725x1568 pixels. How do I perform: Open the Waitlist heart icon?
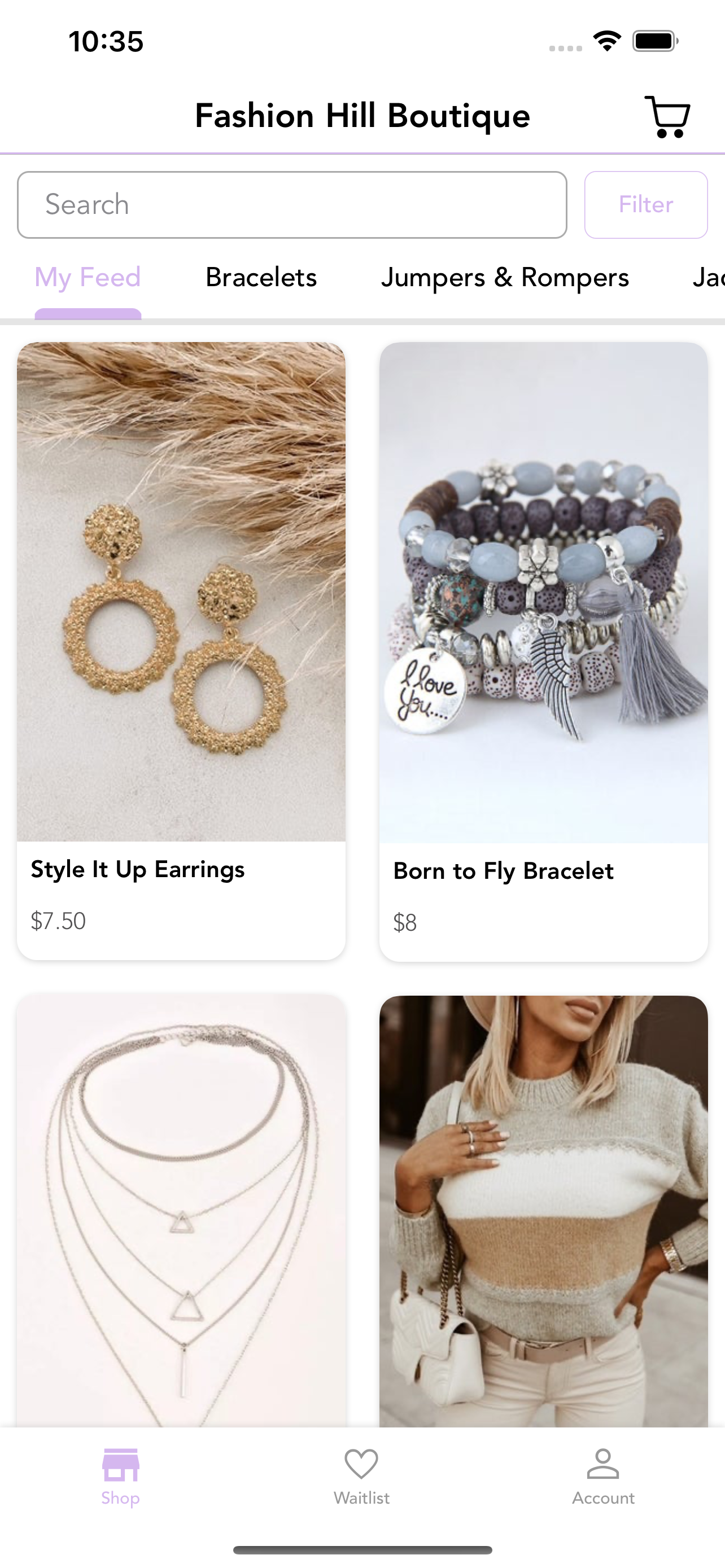click(361, 1464)
